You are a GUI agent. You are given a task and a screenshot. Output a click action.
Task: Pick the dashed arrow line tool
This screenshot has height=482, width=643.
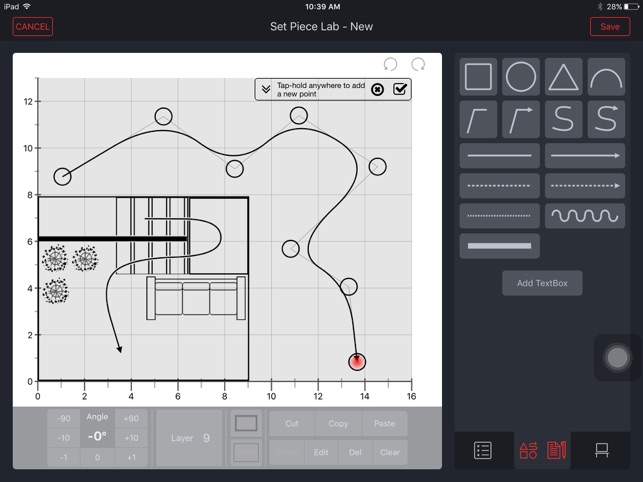[585, 186]
